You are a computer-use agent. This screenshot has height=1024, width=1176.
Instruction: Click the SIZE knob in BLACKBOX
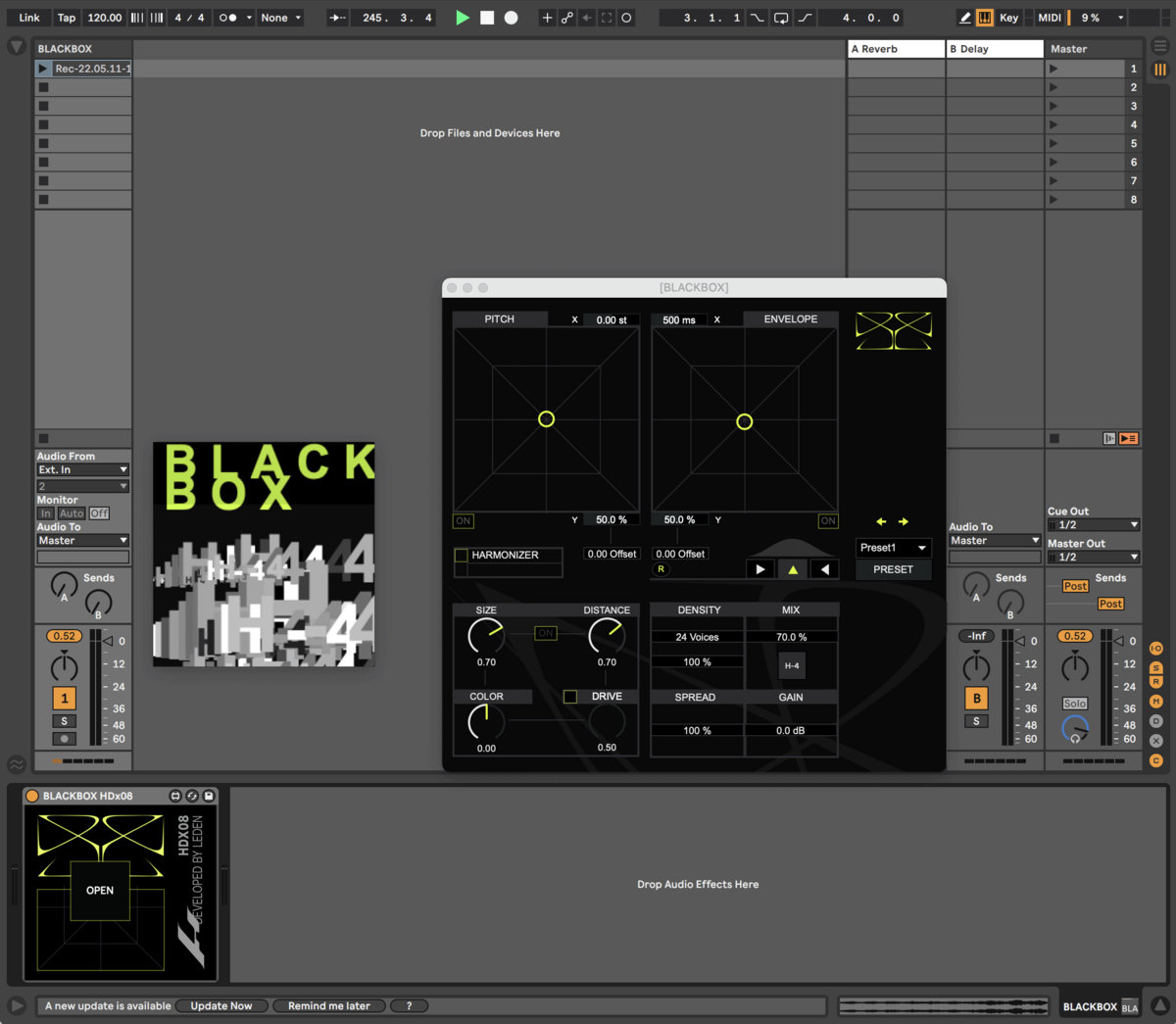485,637
